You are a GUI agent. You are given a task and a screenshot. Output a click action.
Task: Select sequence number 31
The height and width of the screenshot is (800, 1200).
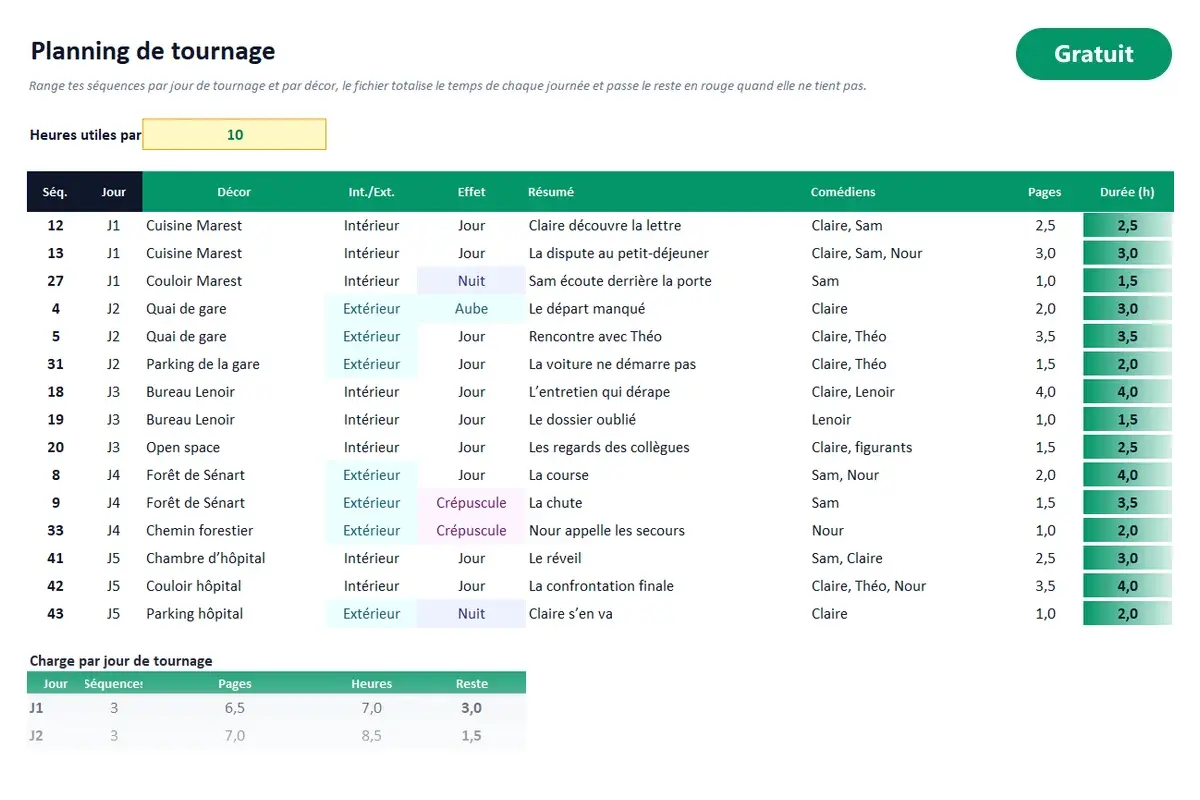55,365
